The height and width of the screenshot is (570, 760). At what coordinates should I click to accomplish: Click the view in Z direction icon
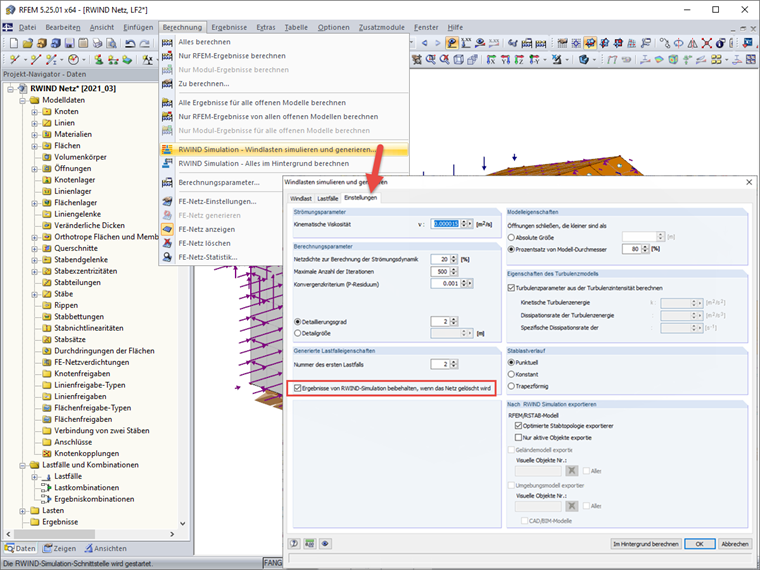tap(519, 60)
